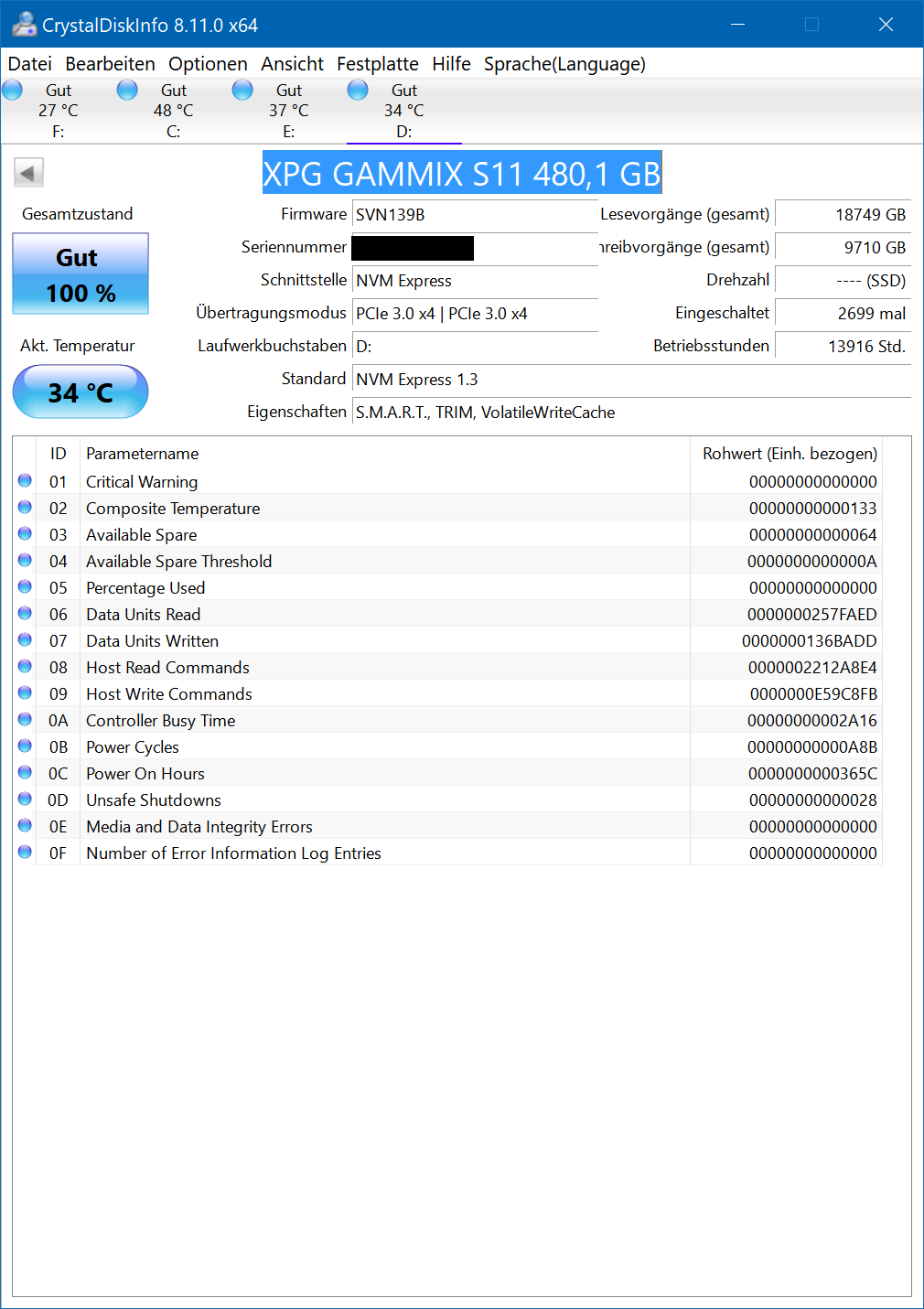The width and height of the screenshot is (924, 1309).
Task: Click the 34 °C temperature button
Action: [x=81, y=392]
